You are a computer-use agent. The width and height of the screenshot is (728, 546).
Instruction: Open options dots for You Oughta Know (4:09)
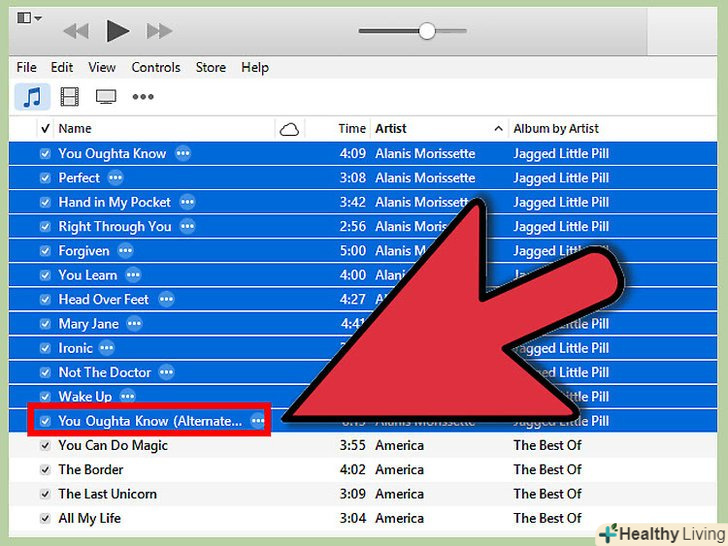(183, 153)
